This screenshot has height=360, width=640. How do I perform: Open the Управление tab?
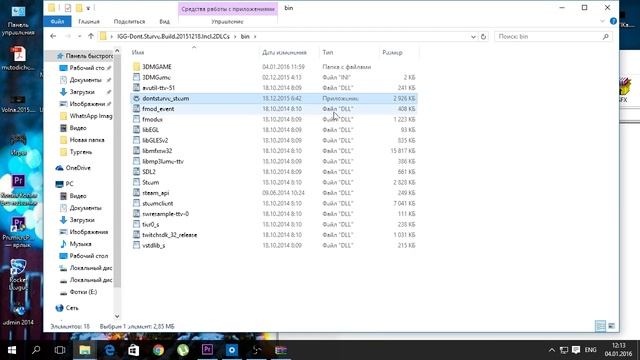(x=227, y=21)
